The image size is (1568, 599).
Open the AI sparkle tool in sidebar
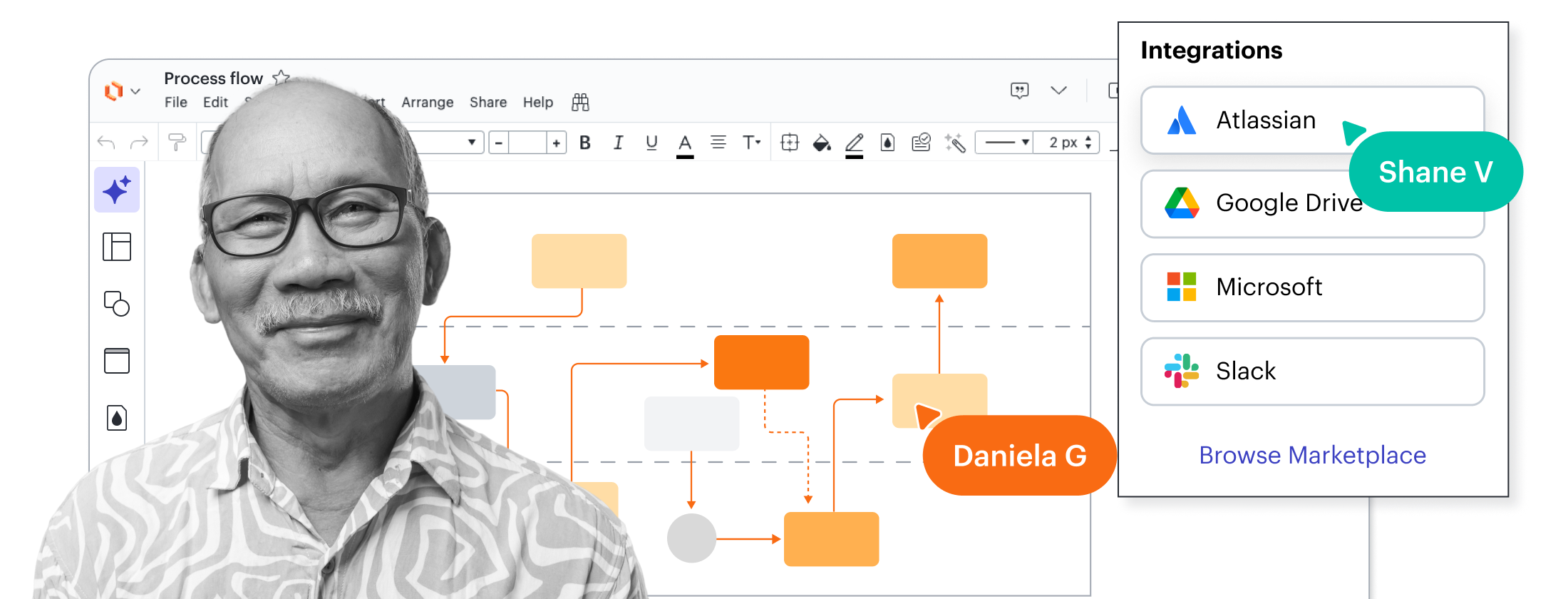point(117,190)
